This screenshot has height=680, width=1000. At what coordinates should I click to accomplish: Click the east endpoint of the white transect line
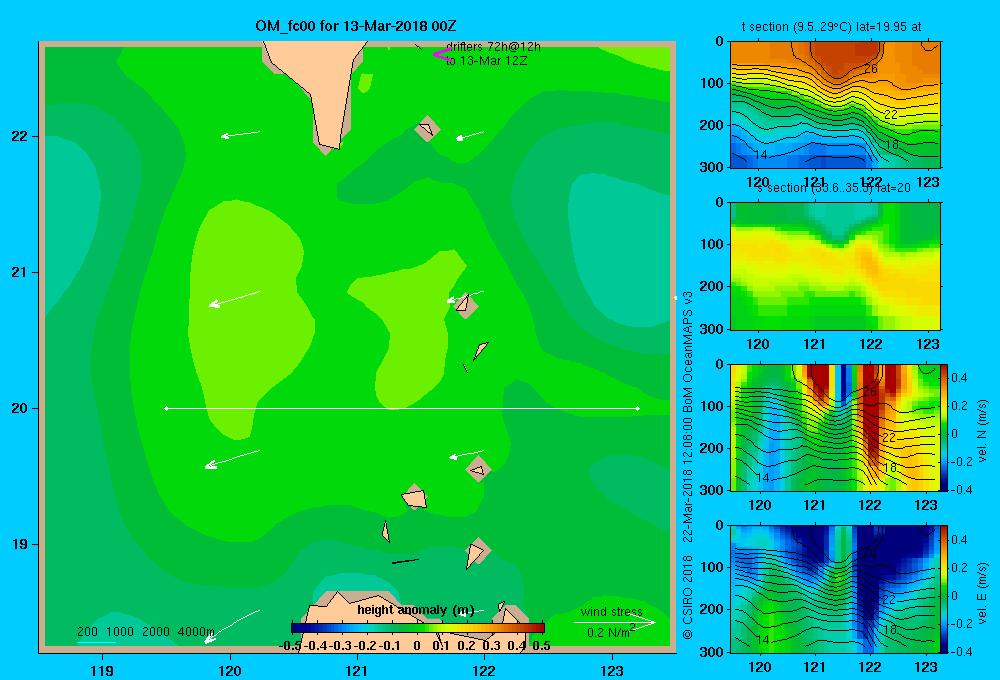(x=638, y=408)
